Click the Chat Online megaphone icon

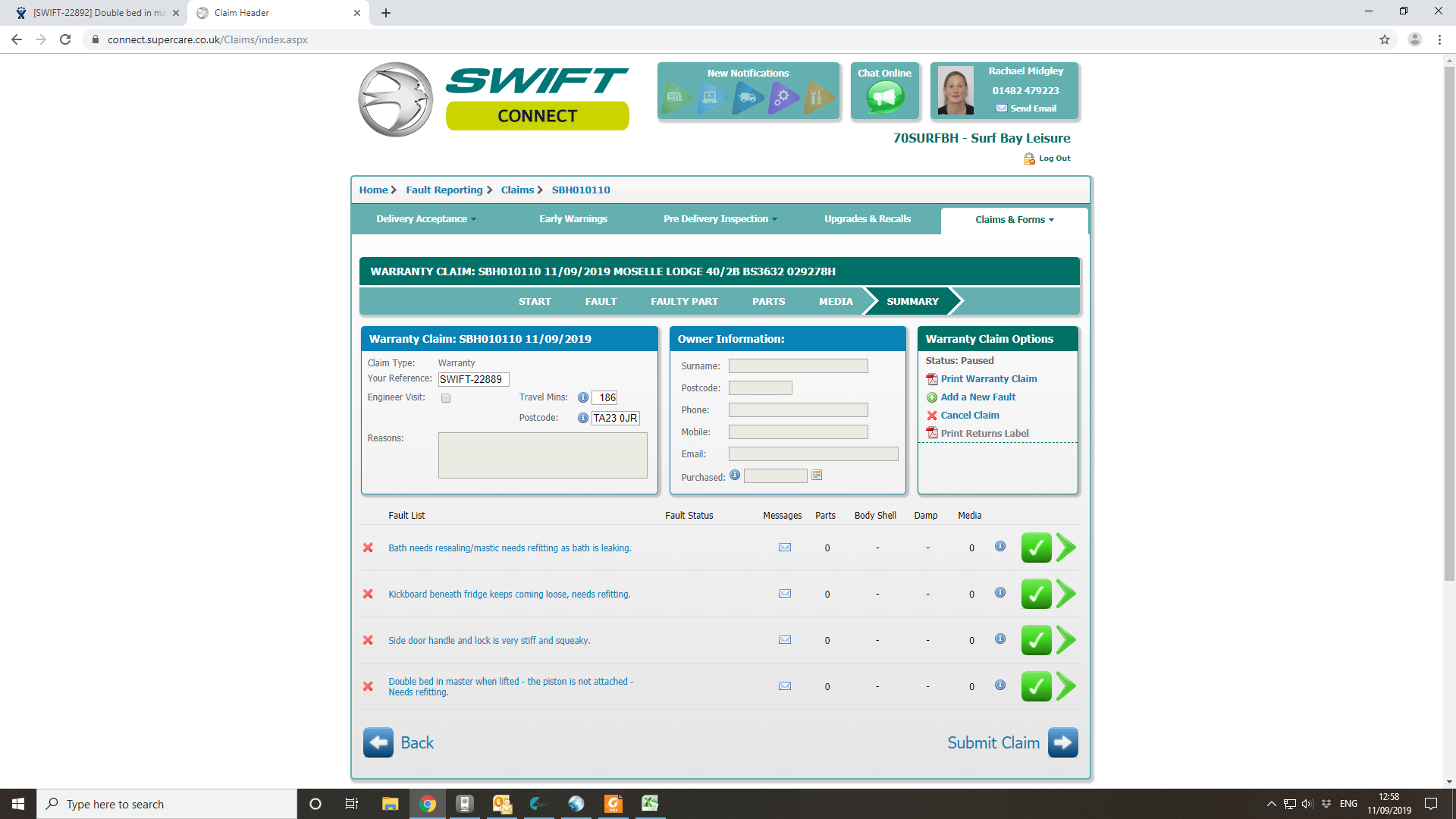[x=884, y=97]
